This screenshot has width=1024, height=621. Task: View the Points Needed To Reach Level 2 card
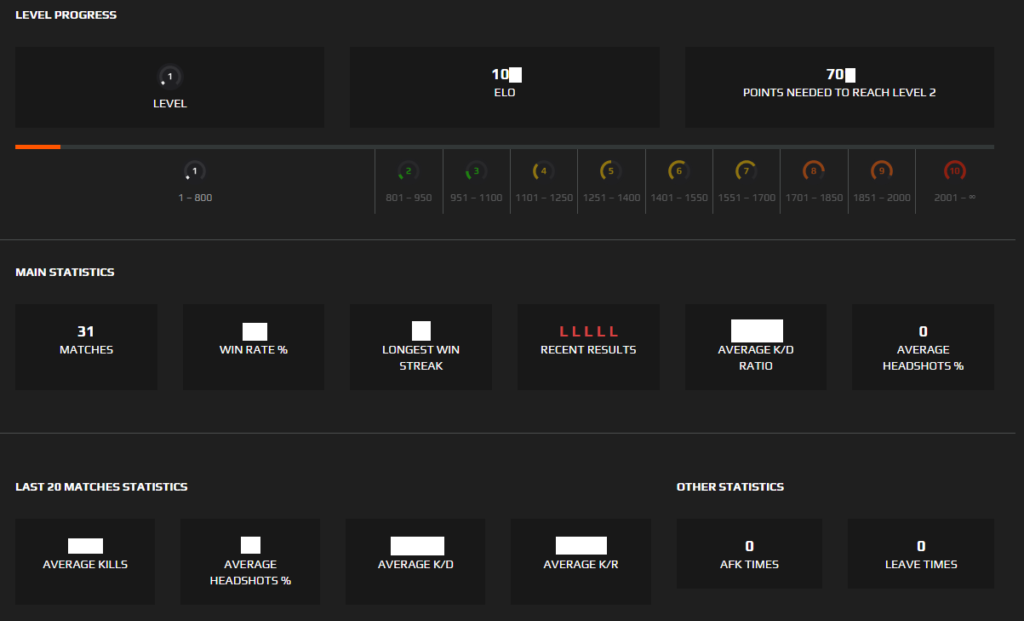point(839,87)
